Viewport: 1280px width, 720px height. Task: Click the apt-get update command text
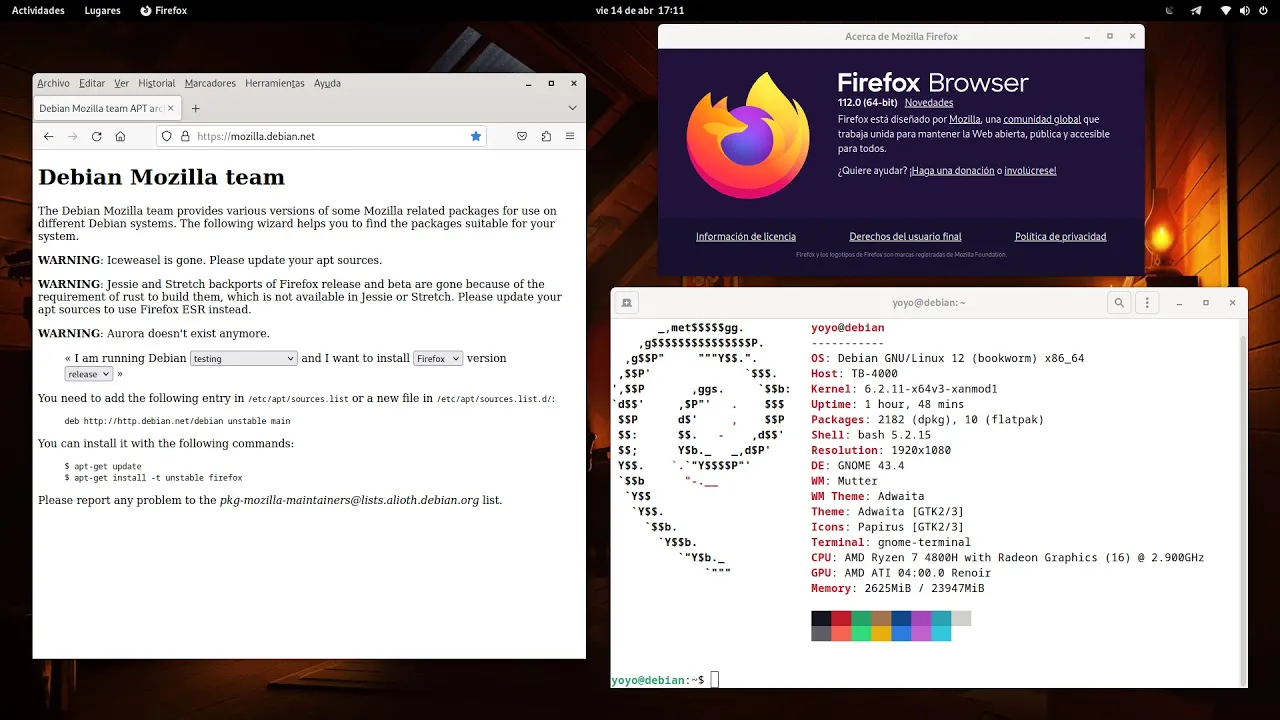click(x=103, y=466)
